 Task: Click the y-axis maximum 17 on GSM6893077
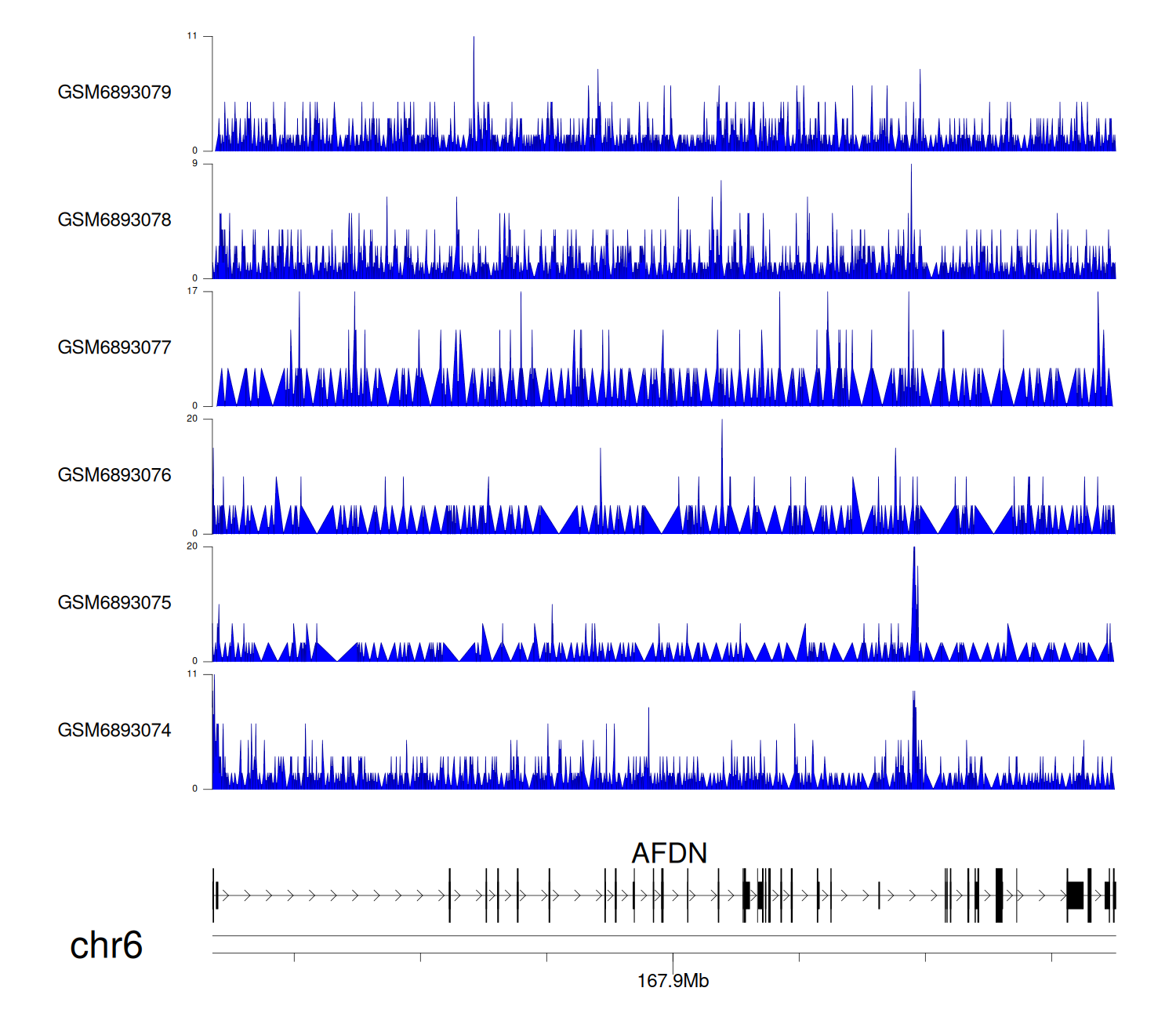[192, 291]
